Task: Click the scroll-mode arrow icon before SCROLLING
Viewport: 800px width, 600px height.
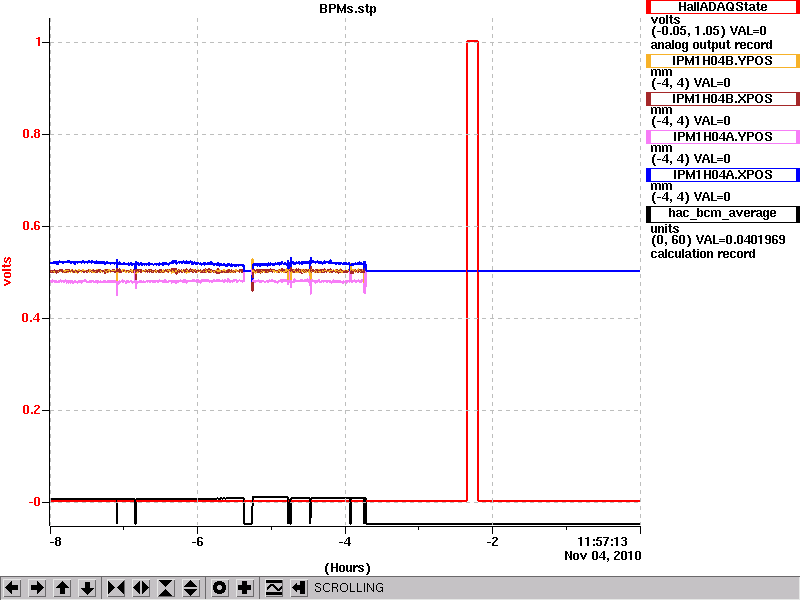Action: (299, 588)
